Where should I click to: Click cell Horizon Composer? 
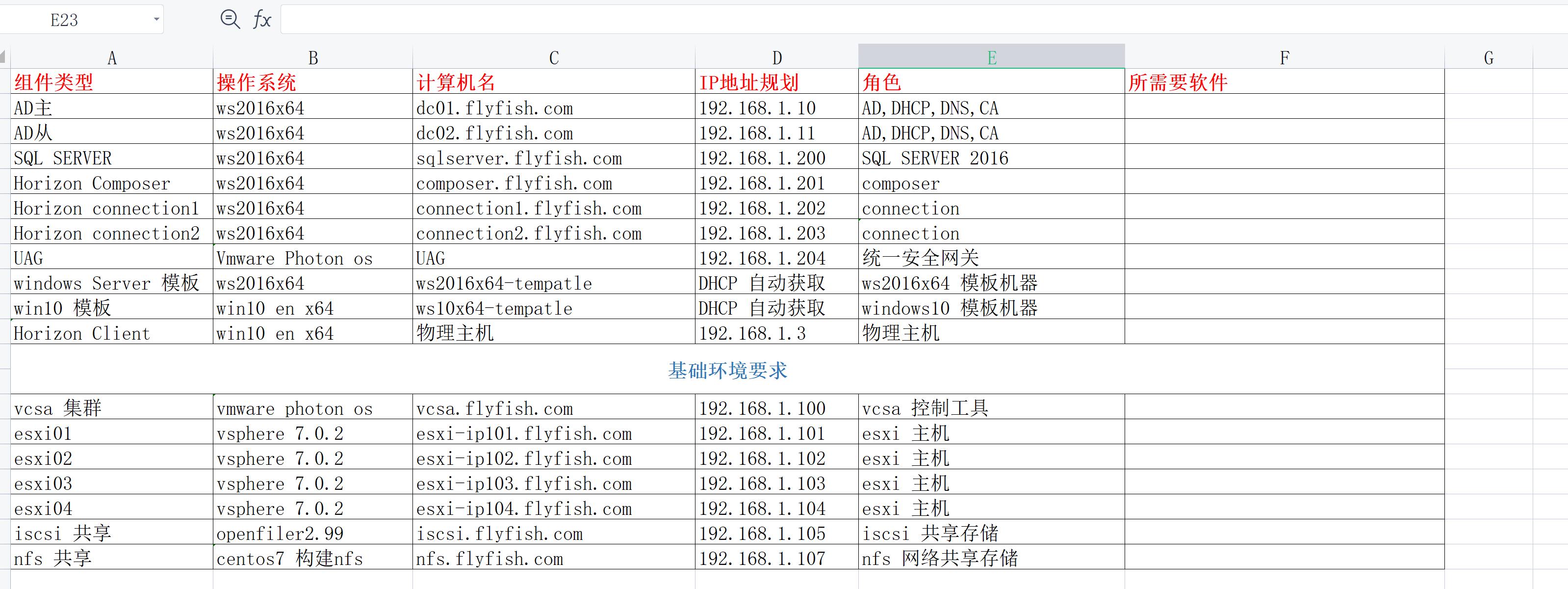pos(112,182)
